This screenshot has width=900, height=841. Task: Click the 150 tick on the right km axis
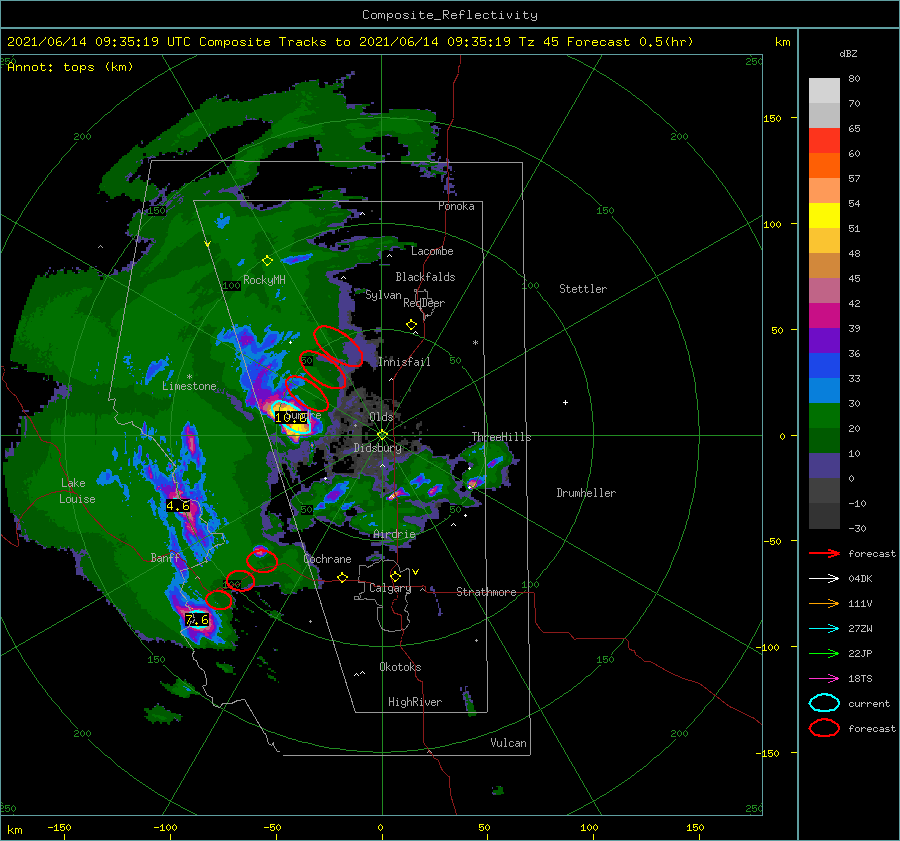pyautogui.click(x=772, y=118)
